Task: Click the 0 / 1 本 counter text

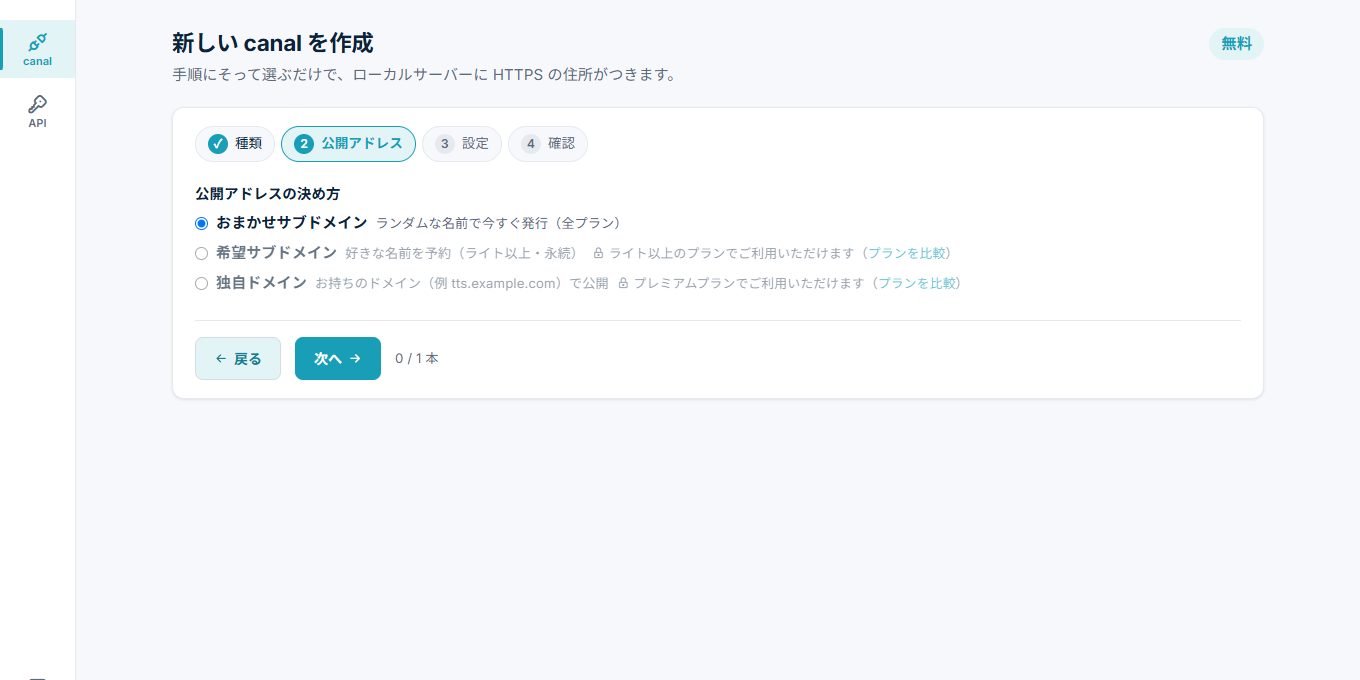Action: 417,358
